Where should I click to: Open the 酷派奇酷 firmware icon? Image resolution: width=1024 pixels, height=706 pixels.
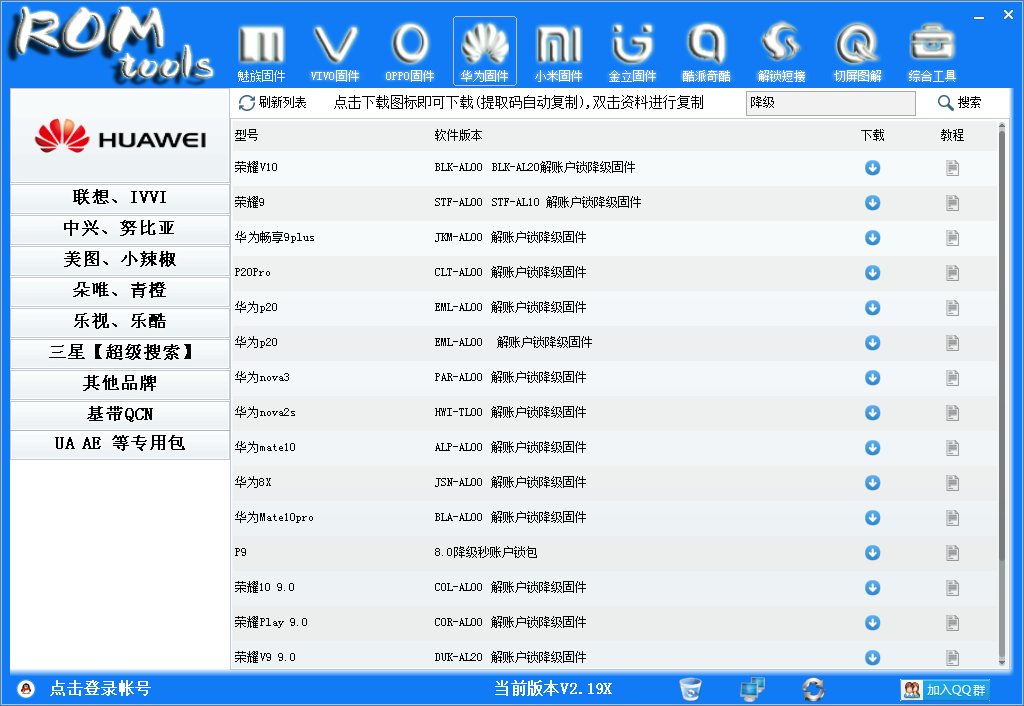click(706, 52)
